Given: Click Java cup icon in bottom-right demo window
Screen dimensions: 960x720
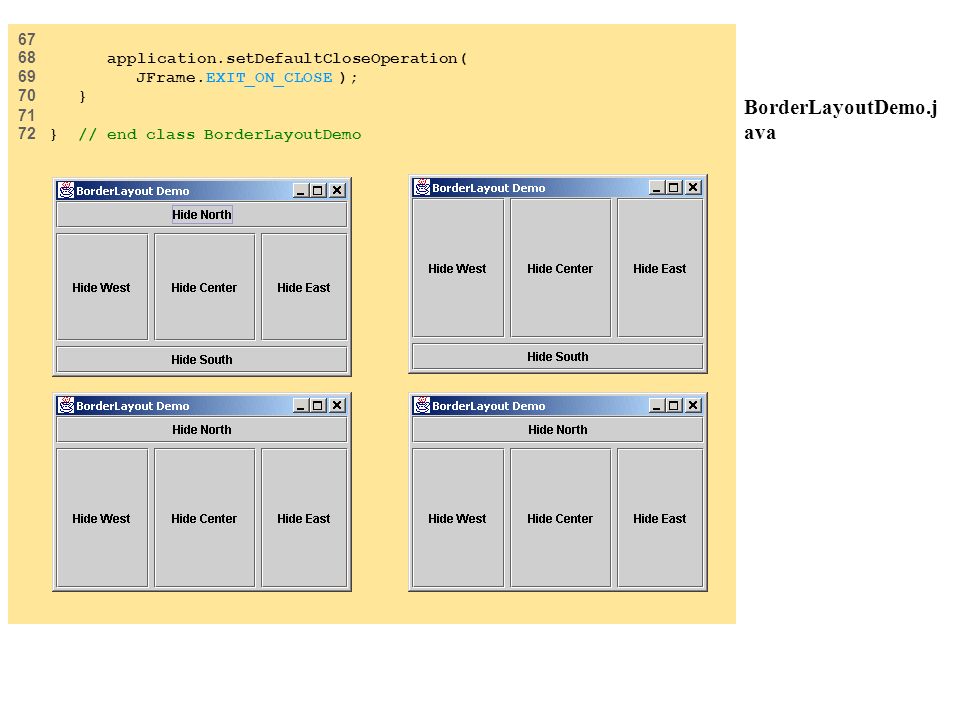Looking at the screenshot, I should tap(422, 405).
